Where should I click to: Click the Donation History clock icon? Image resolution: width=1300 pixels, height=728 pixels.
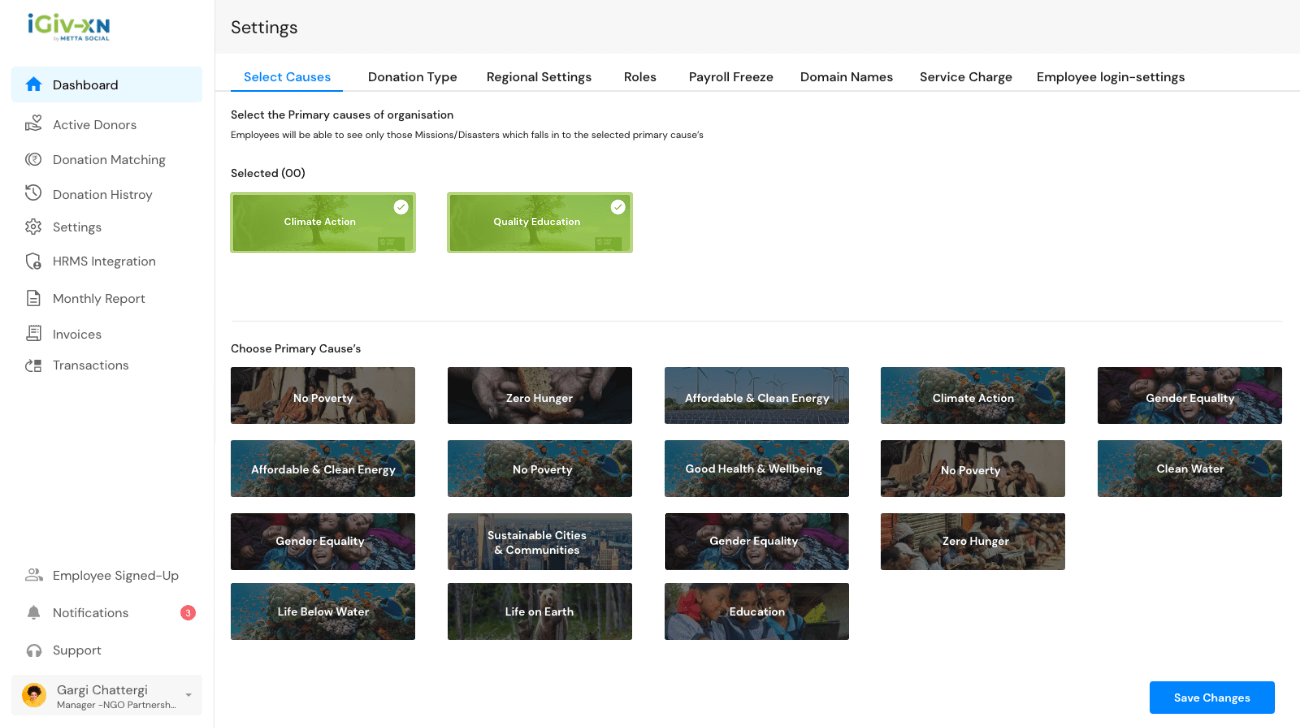click(x=34, y=194)
